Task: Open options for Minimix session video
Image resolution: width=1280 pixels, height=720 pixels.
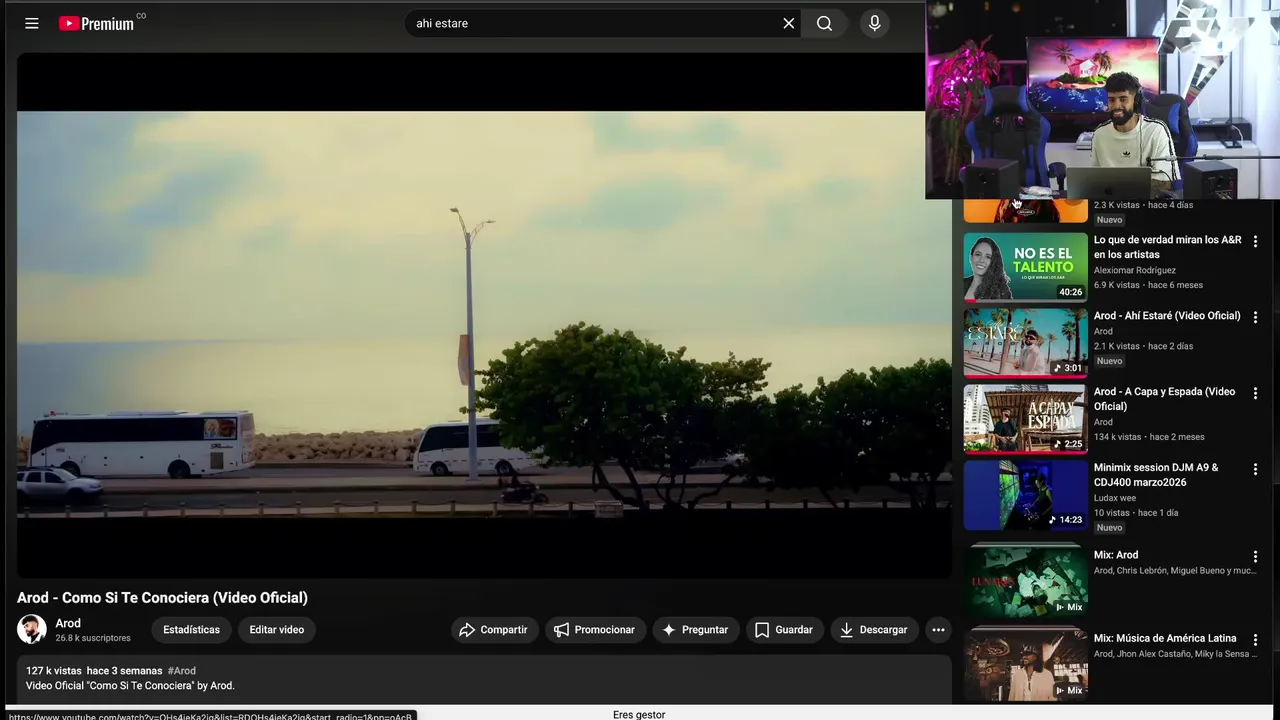Action: (x=1255, y=470)
